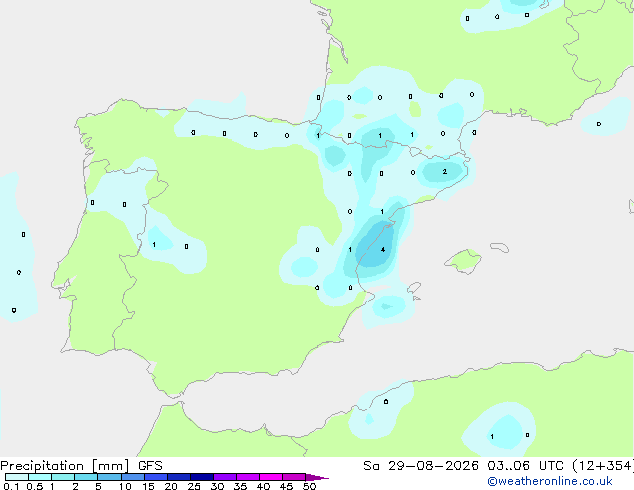Click the 'Precipitation [mm] GFS' title text

pyautogui.click(x=81, y=466)
